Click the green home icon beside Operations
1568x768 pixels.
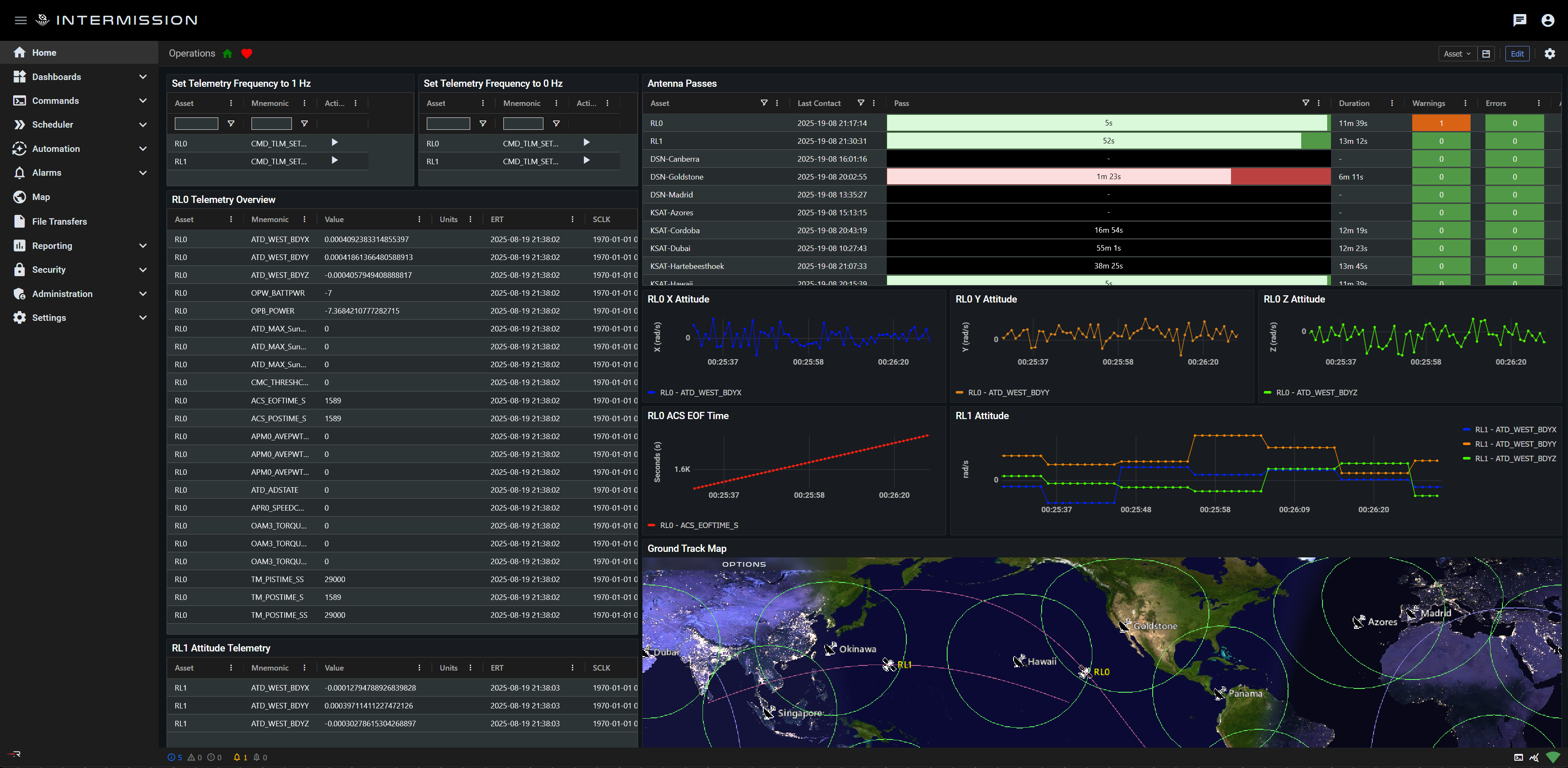coord(228,54)
